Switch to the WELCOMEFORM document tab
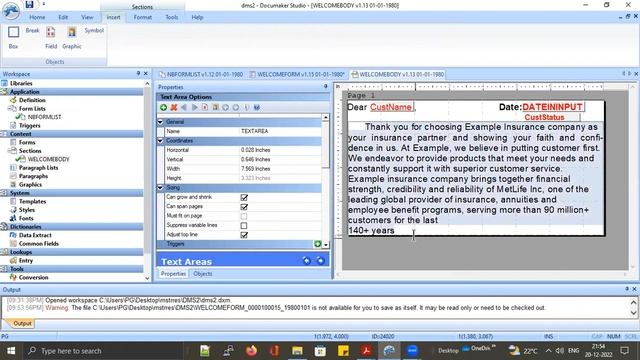Viewport: 640px width, 360px height. (x=298, y=74)
